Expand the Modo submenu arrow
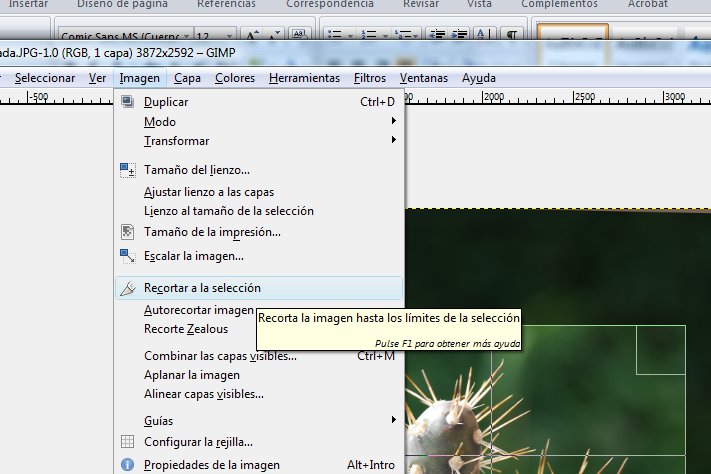Viewport: 711px width, 474px height. (394, 121)
